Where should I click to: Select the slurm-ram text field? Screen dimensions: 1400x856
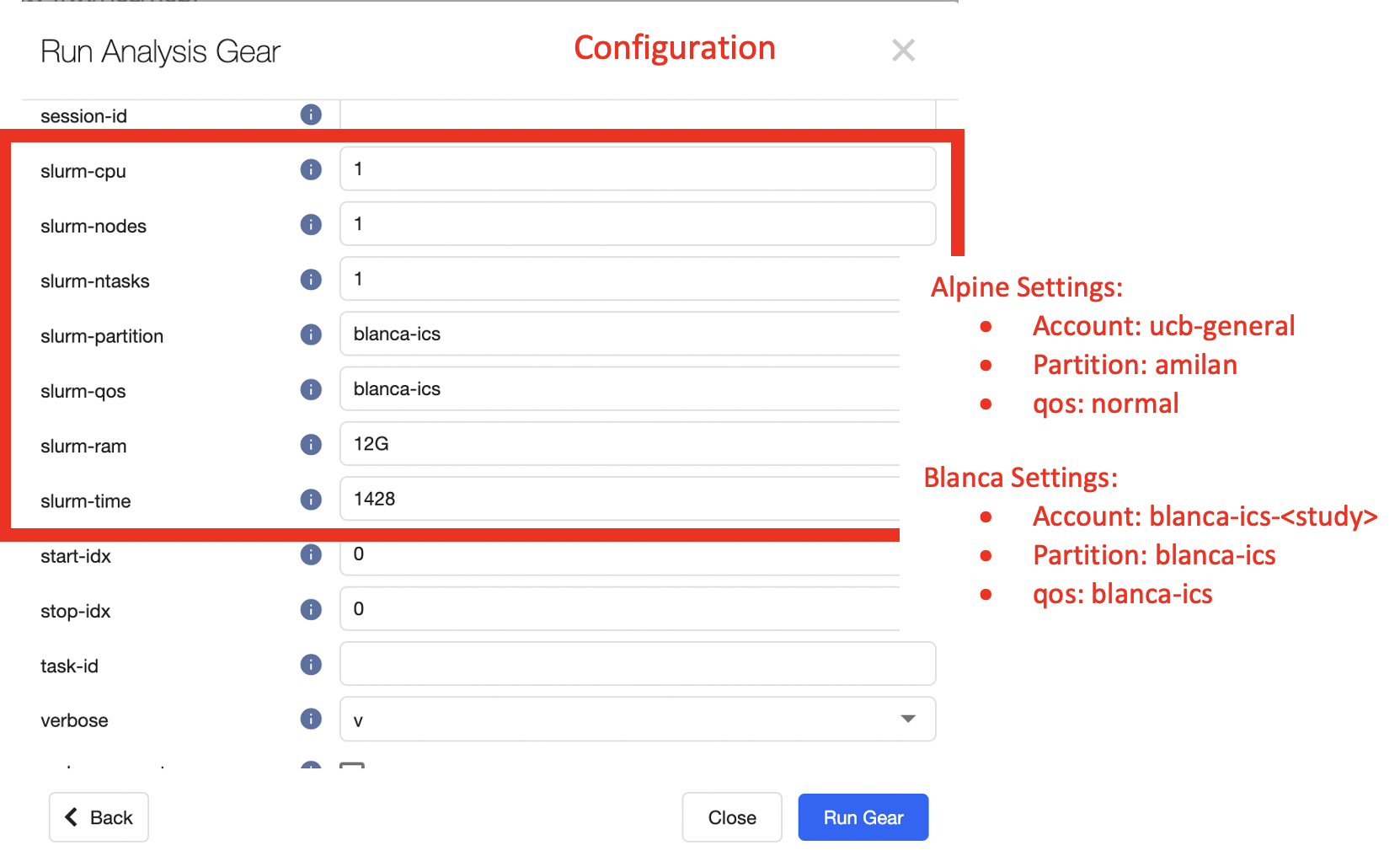(x=620, y=444)
